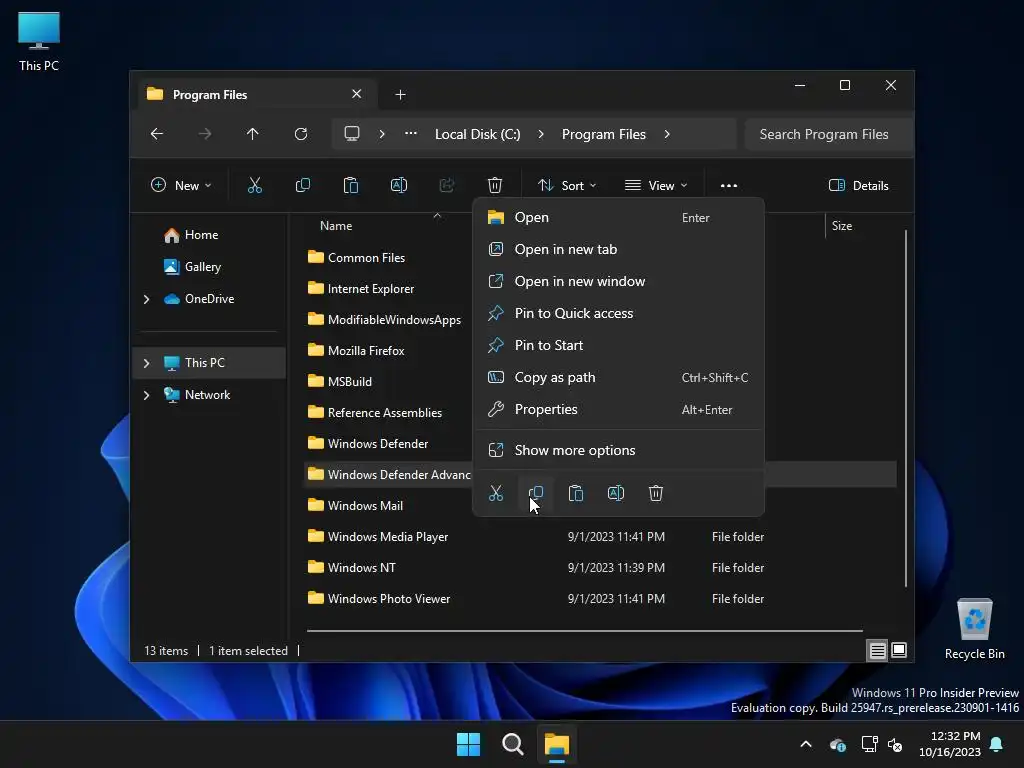Open the This PC desktop icon
1024x768 pixels.
[39, 41]
